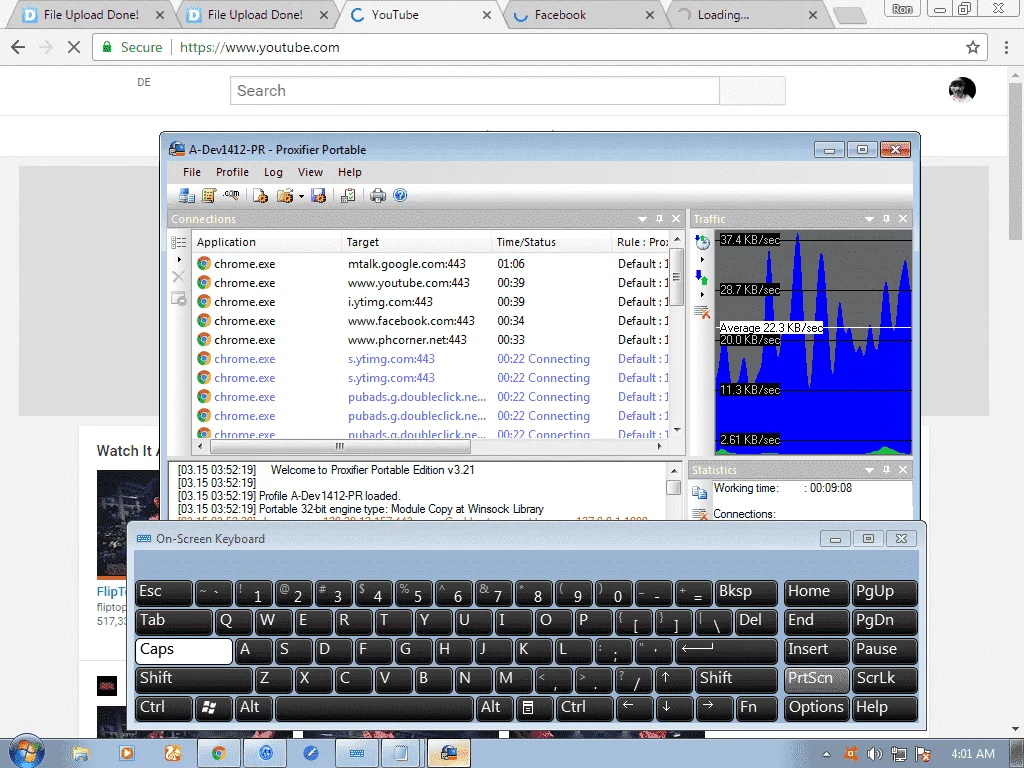Image resolution: width=1024 pixels, height=768 pixels.
Task: Switch to the Facebook browser tab
Action: 583,14
